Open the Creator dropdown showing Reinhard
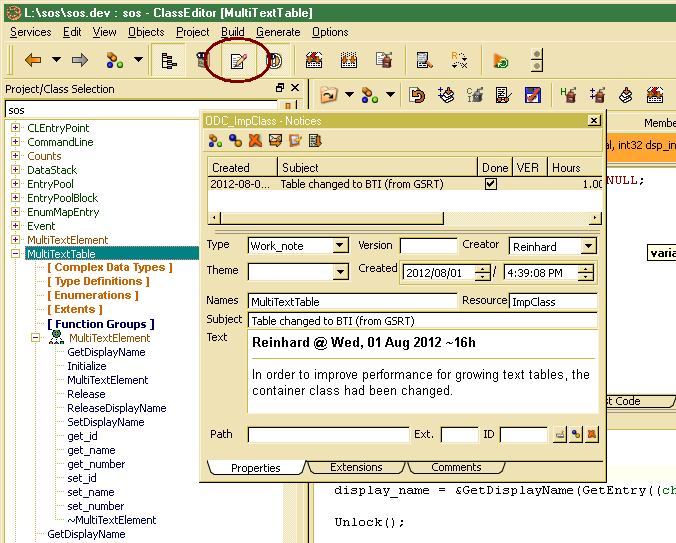676x543 pixels. (587, 246)
